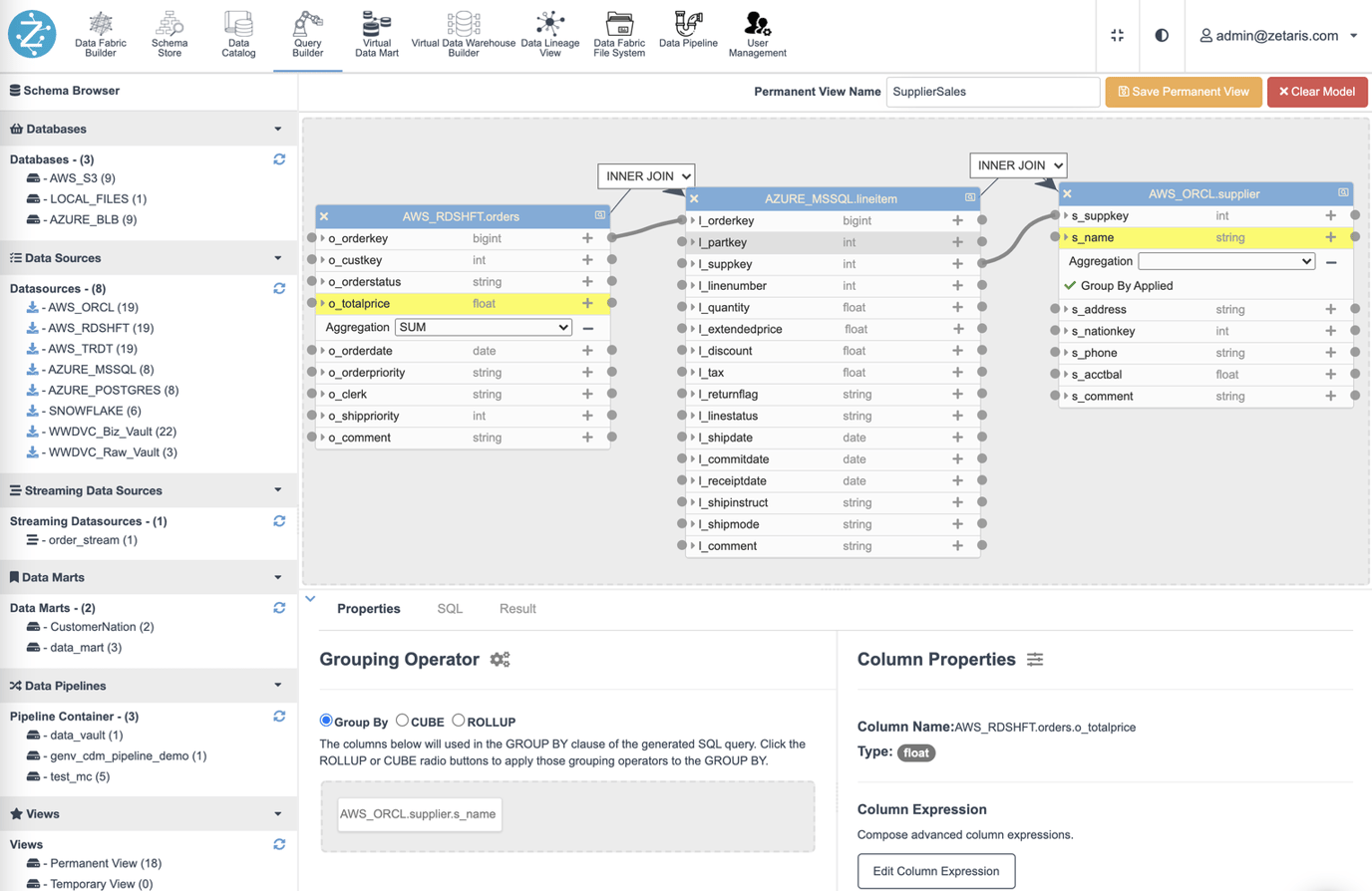Collapse the Databases section
Viewport: 1372px width, 891px height.
coord(277,130)
